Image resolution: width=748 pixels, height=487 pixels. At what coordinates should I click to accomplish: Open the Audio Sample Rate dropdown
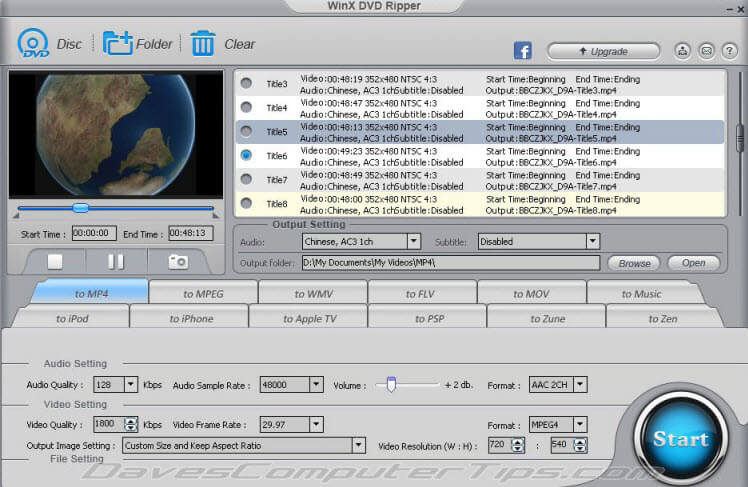click(x=316, y=384)
